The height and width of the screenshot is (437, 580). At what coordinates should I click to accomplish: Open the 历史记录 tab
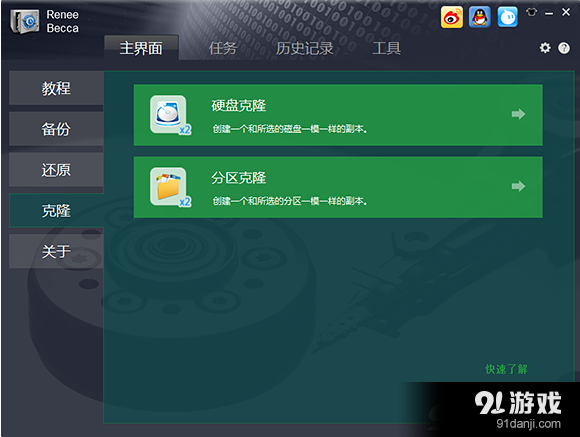[304, 48]
